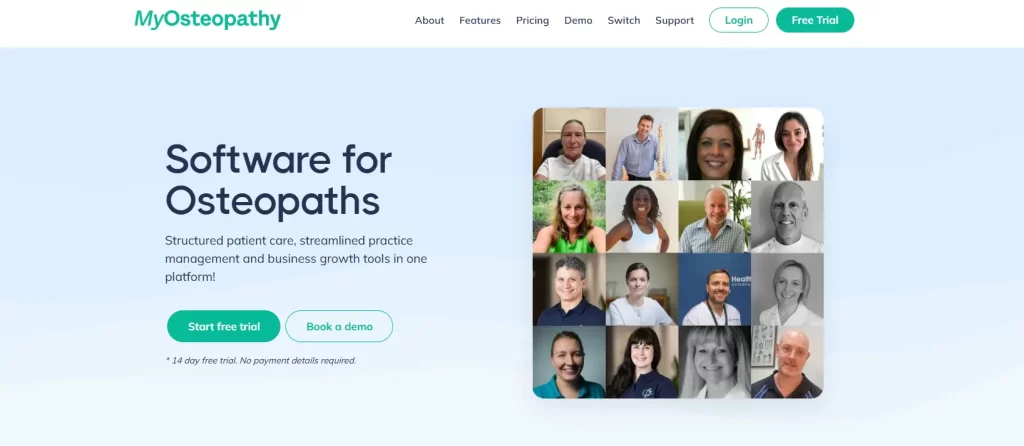The width and height of the screenshot is (1024, 446).
Task: Go to the Pricing page
Action: (532, 20)
